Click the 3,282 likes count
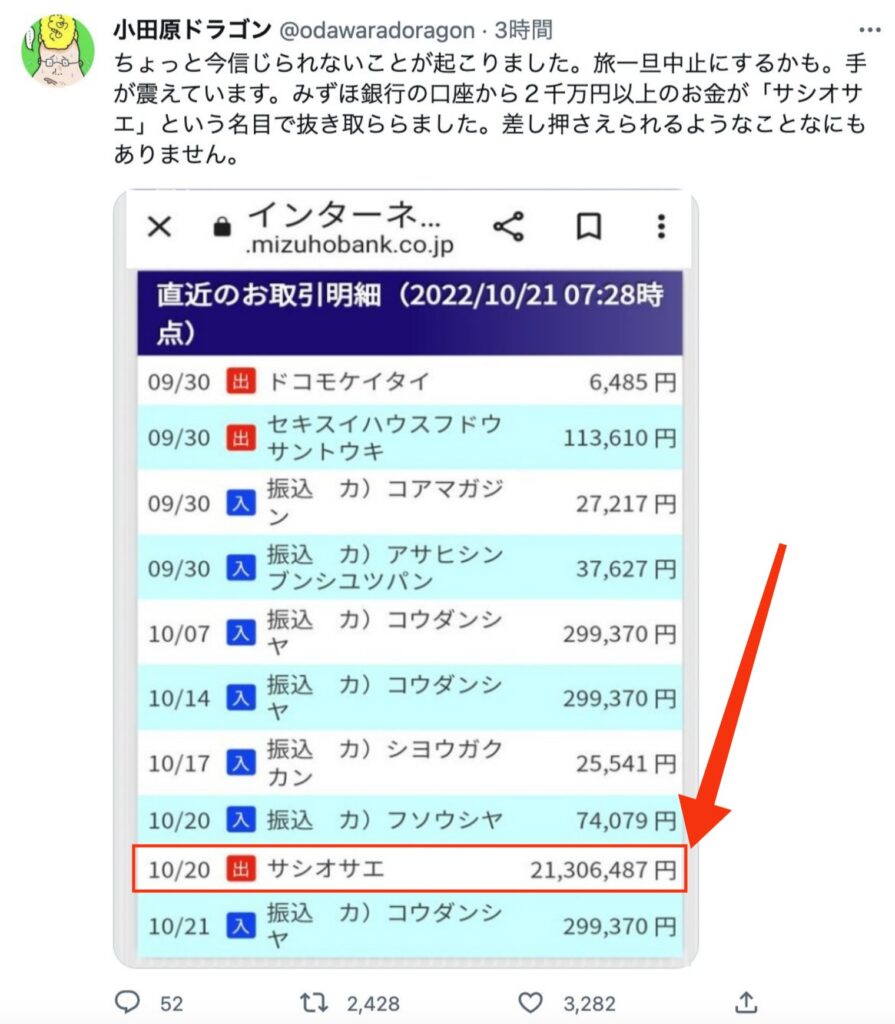Image resolution: width=895 pixels, height=1024 pixels. [589, 1003]
